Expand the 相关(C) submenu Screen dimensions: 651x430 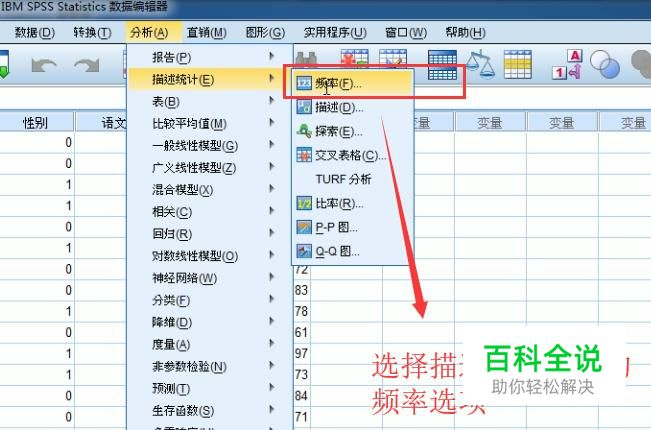click(x=209, y=212)
